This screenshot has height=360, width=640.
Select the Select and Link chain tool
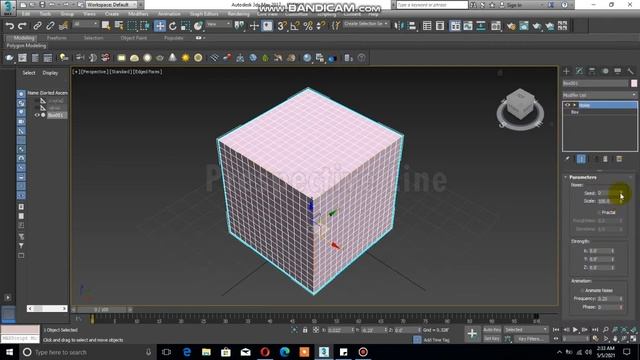coord(37,26)
